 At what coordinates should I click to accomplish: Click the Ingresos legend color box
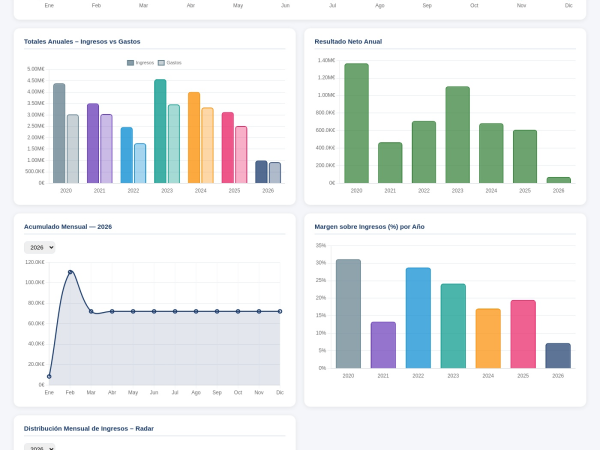pos(130,62)
